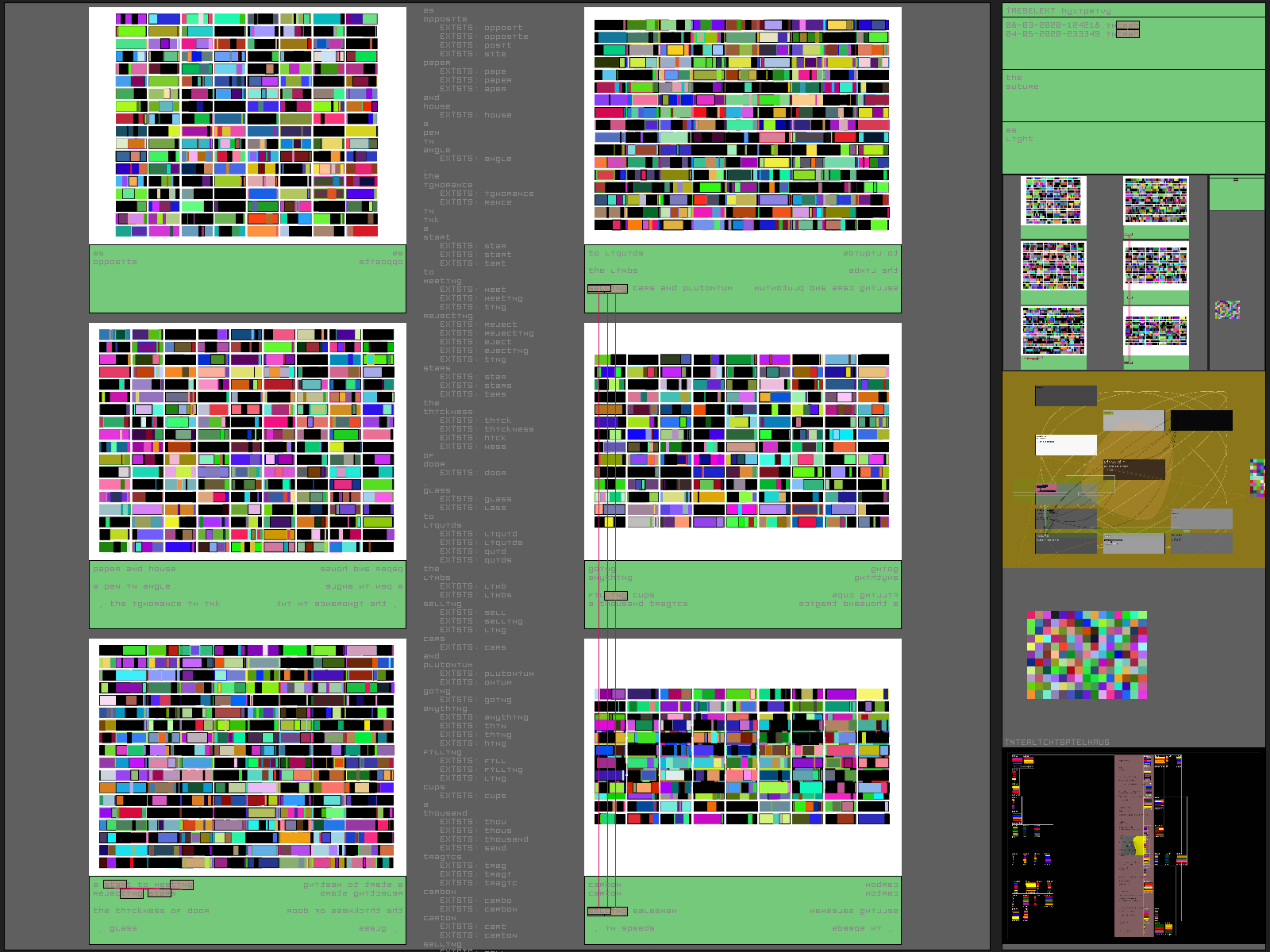Click the 'as light' text panel
Screen dimensions: 1270x952
point(1133,147)
